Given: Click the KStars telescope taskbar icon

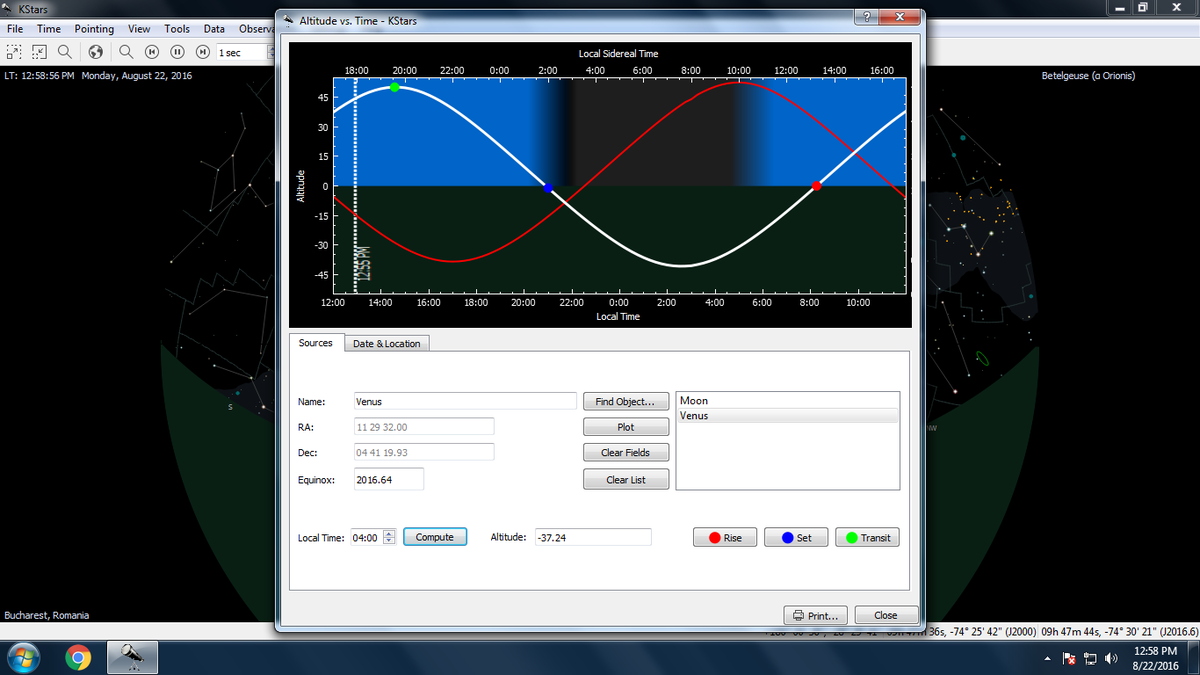Looking at the screenshot, I should [132, 657].
